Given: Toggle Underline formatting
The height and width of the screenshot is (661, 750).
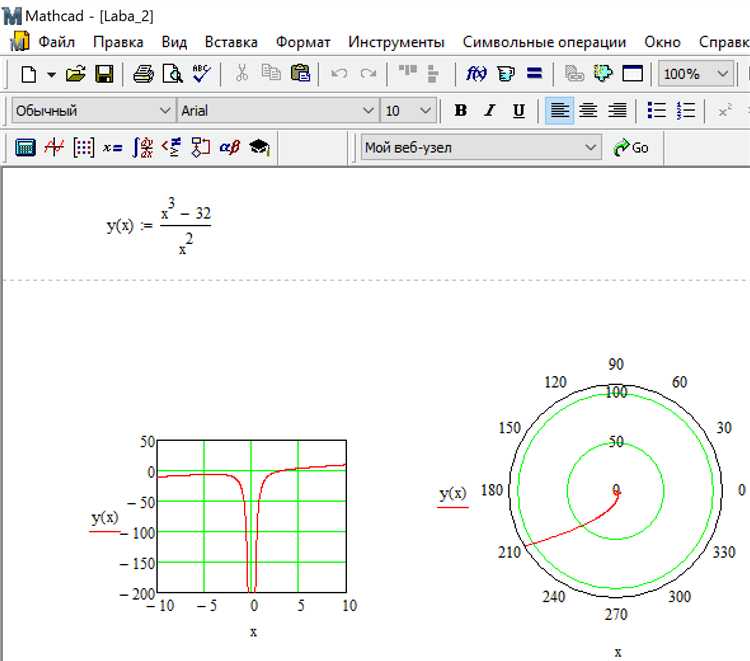Looking at the screenshot, I should 518,110.
